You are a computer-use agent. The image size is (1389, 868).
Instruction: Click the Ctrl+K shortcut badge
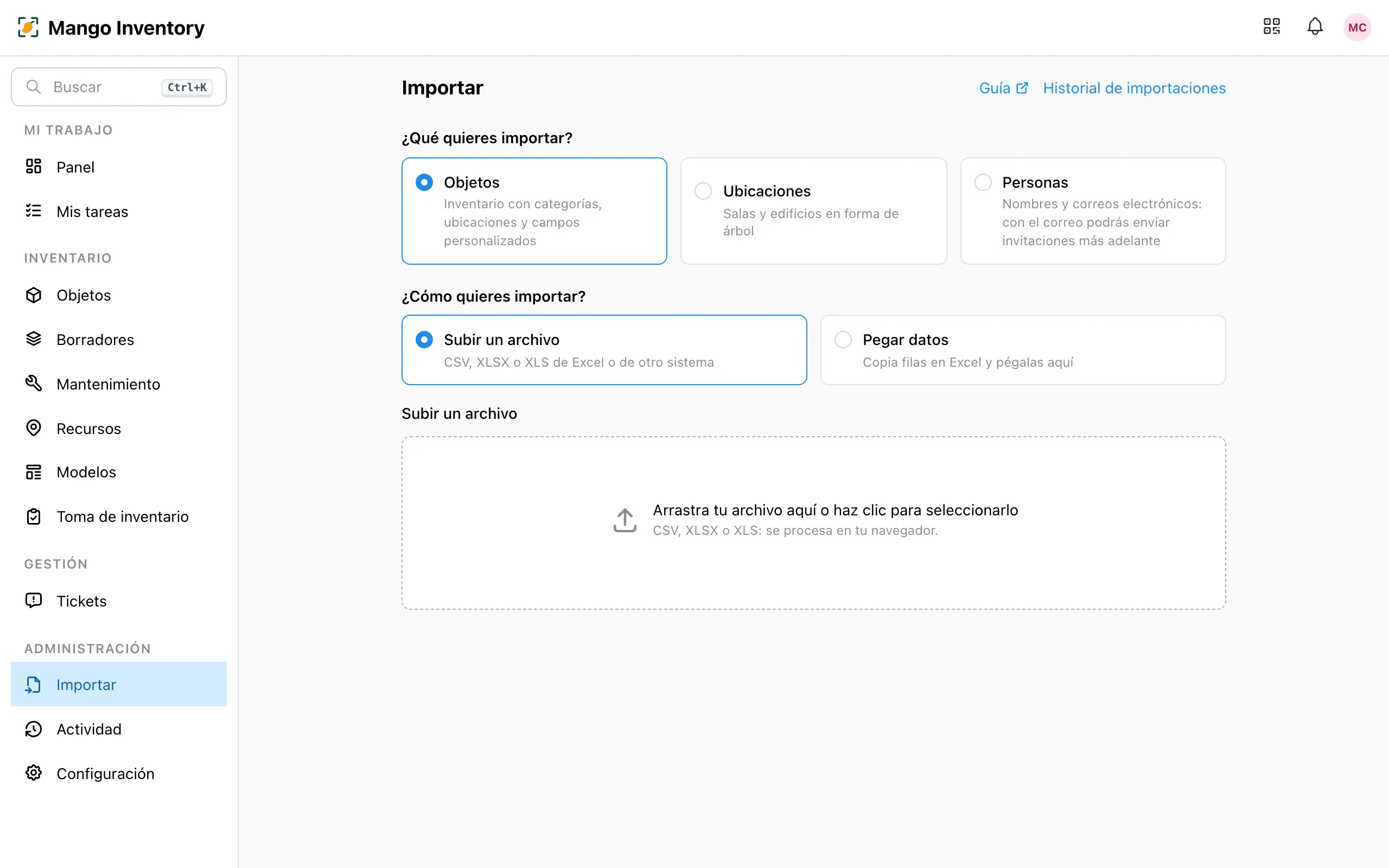coord(187,87)
